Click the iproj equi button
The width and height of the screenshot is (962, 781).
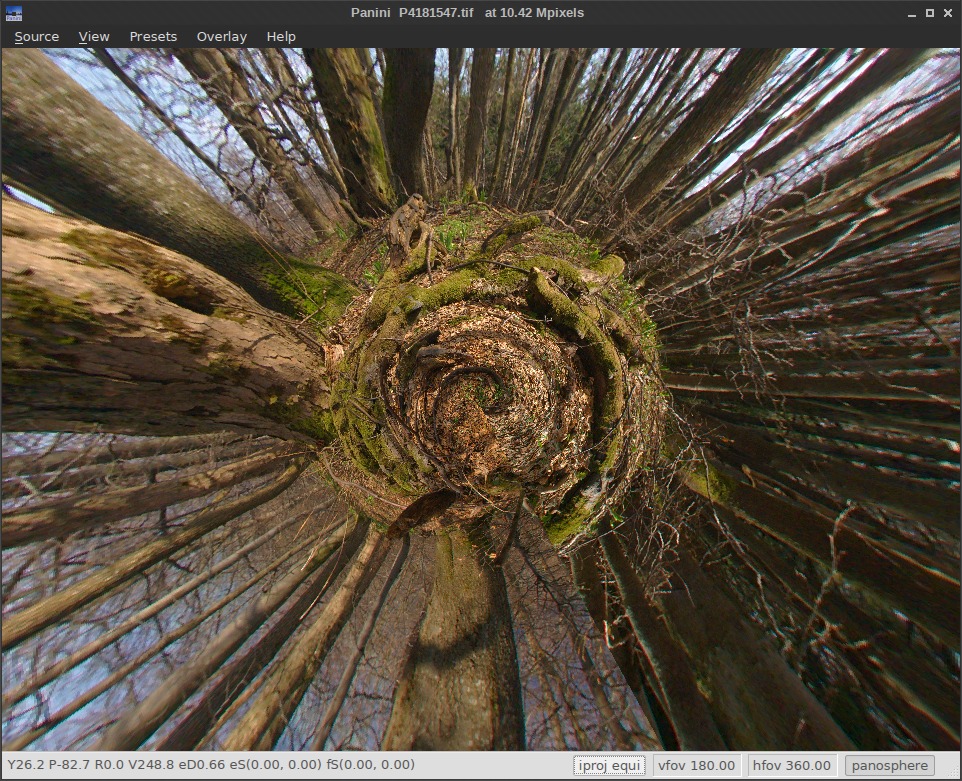[609, 765]
